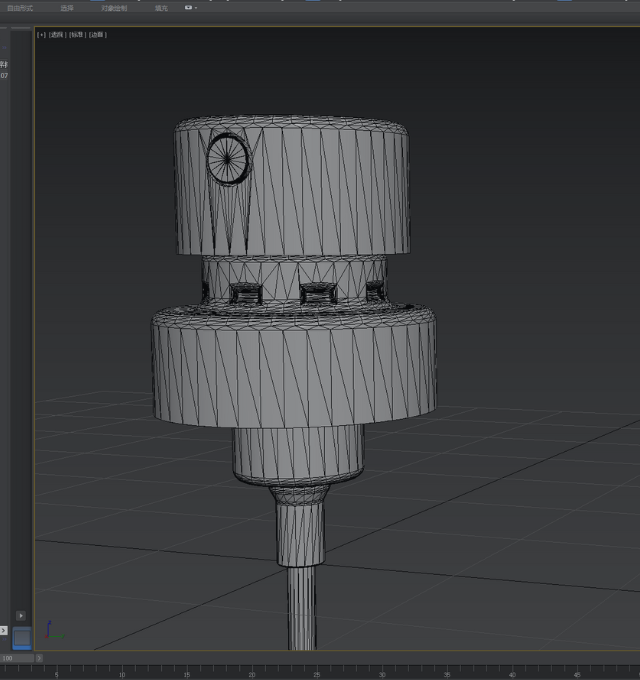
Task: Click the frame 35 mark on the timeline
Action: coord(447,674)
